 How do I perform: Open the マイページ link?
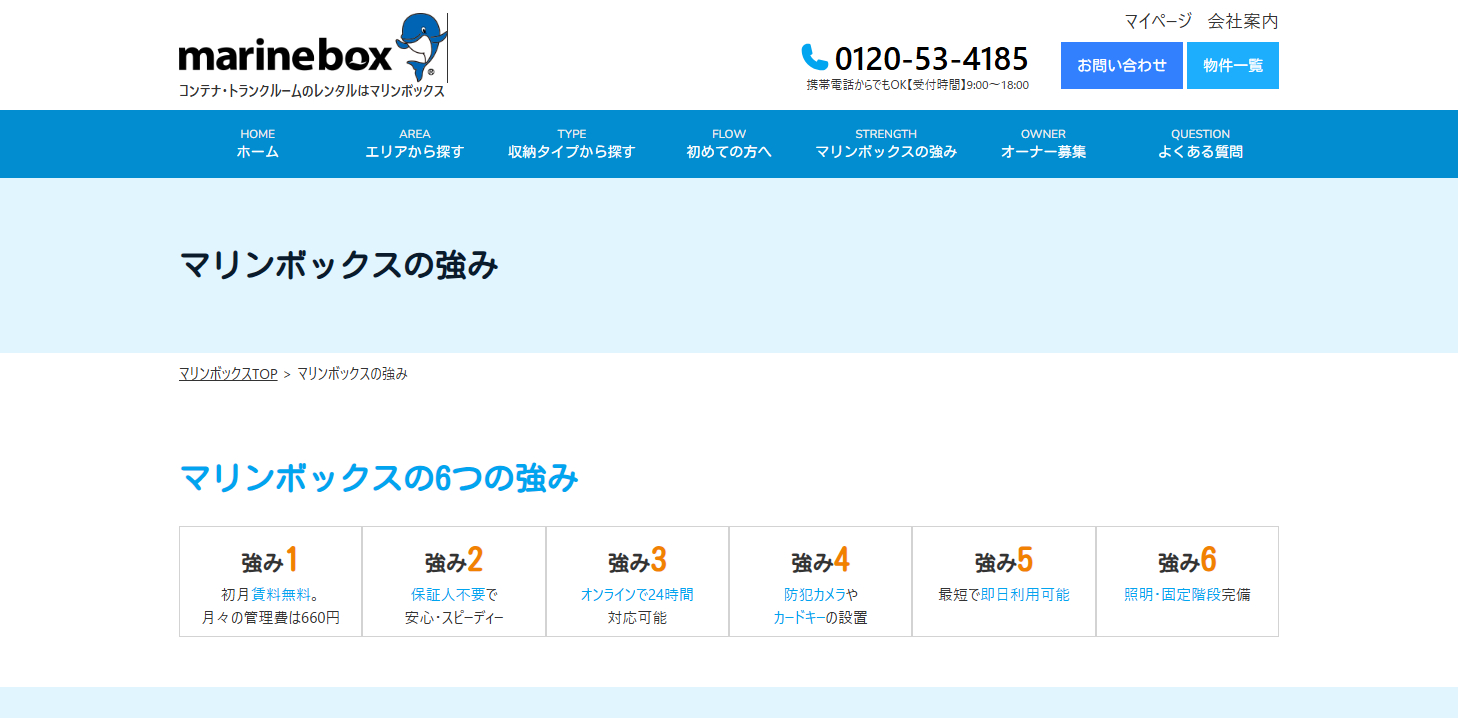click(x=1158, y=21)
